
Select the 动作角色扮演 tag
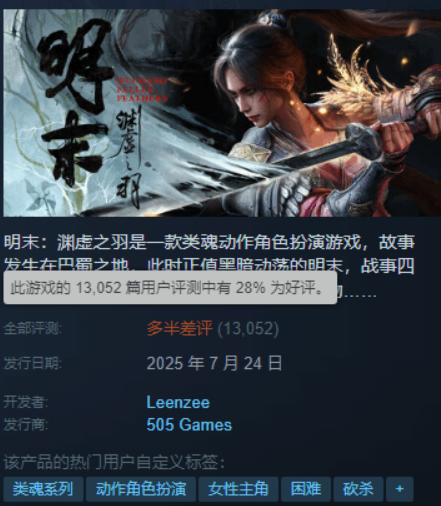point(141,489)
